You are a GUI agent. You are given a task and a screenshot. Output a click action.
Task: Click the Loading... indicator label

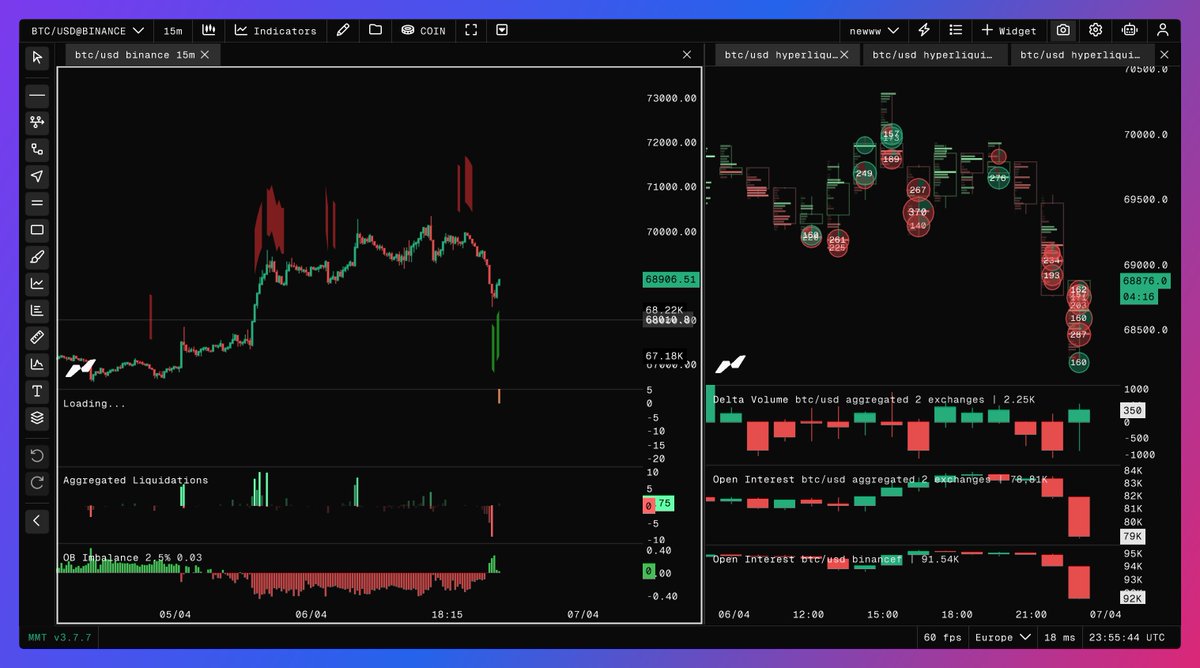pyautogui.click(x=94, y=403)
